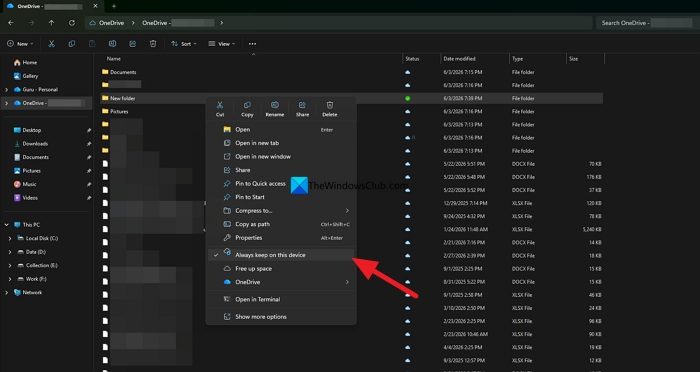Click the Cut icon in context menu
The height and width of the screenshot is (372, 700).
[x=220, y=105]
